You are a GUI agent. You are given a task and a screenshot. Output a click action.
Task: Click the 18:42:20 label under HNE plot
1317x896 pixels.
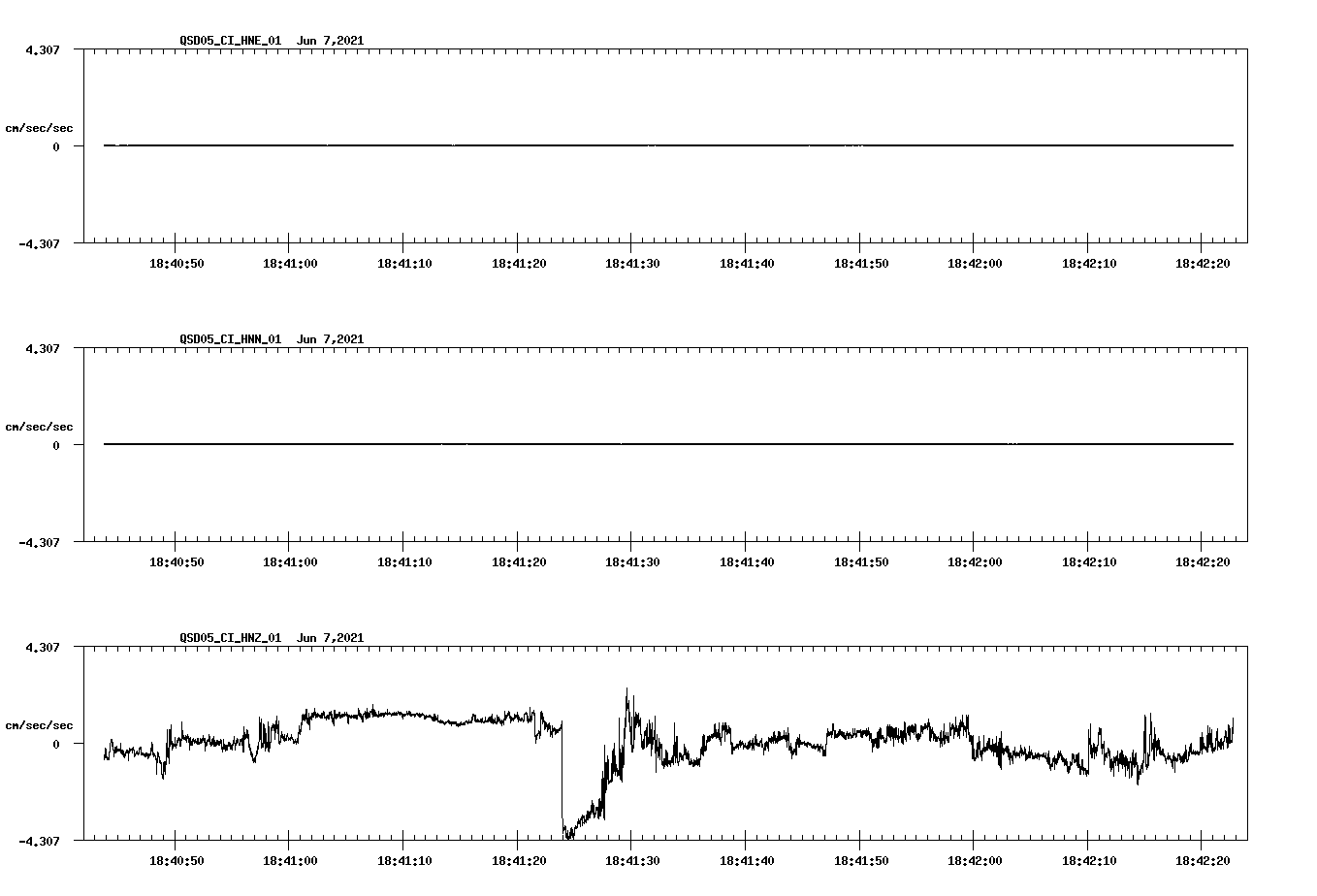[1203, 264]
